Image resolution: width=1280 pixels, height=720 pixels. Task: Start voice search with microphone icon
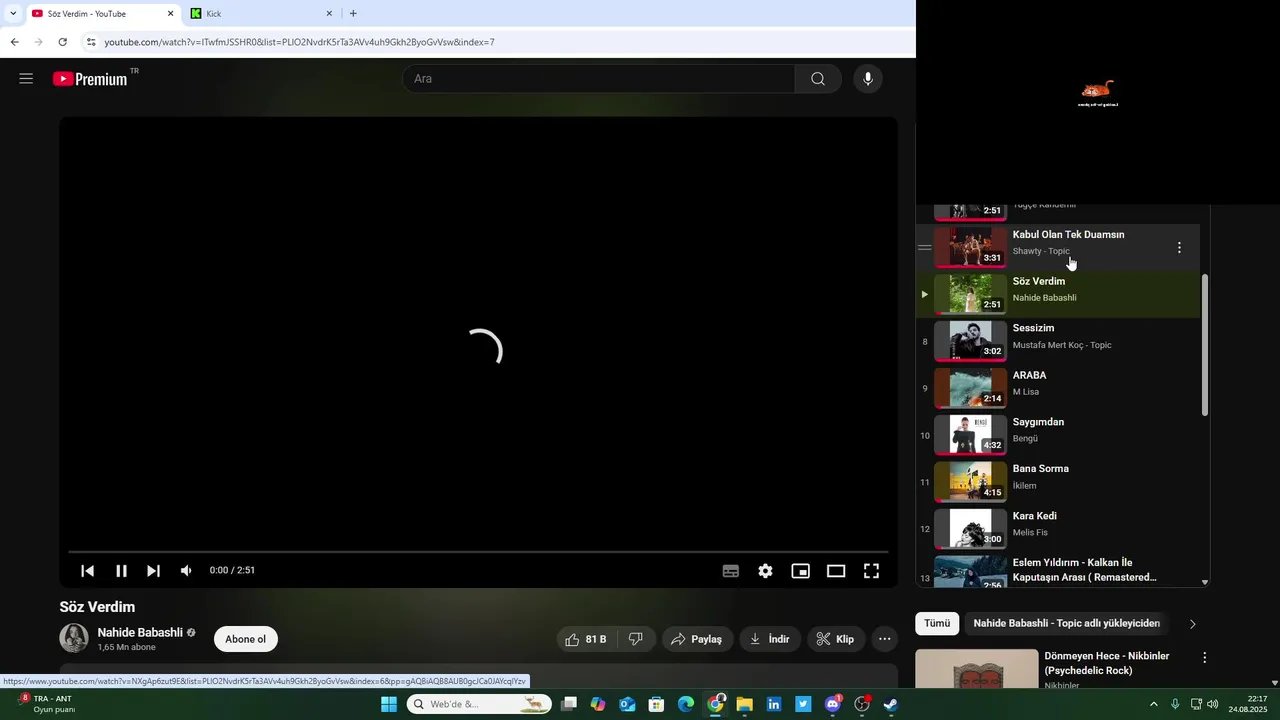coord(868,79)
